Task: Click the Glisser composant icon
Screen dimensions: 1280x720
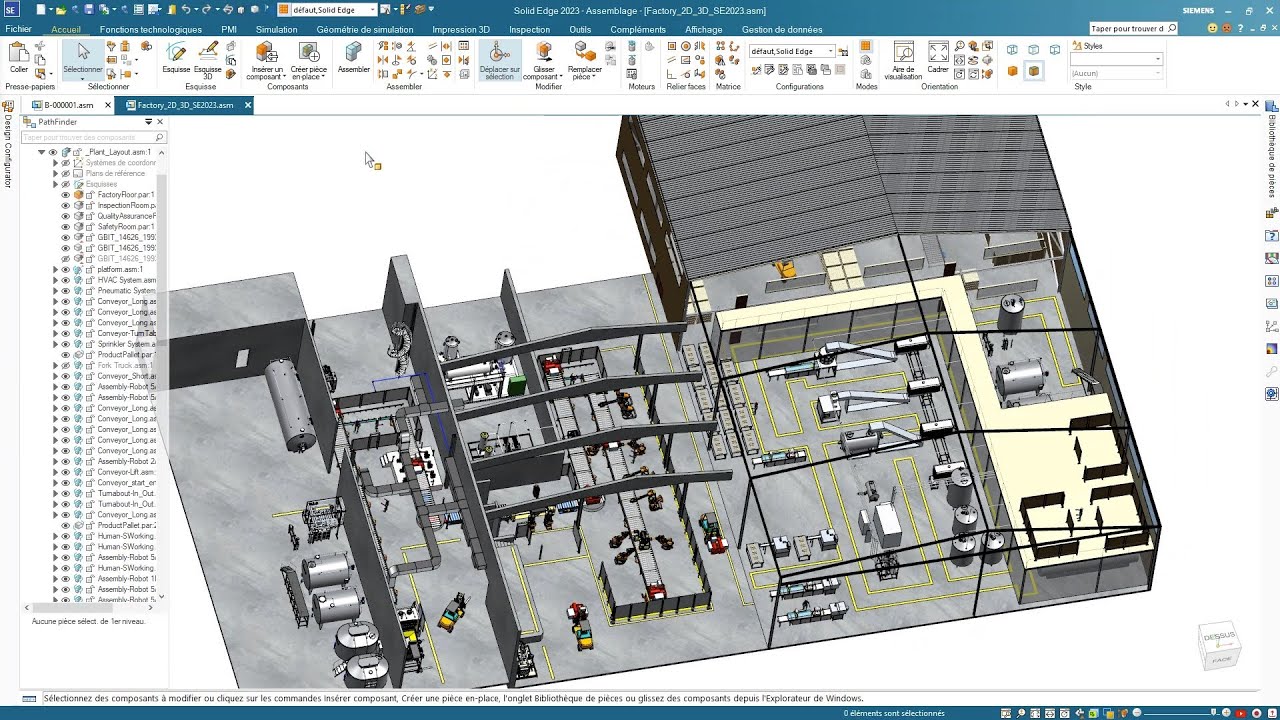Action: [x=544, y=52]
